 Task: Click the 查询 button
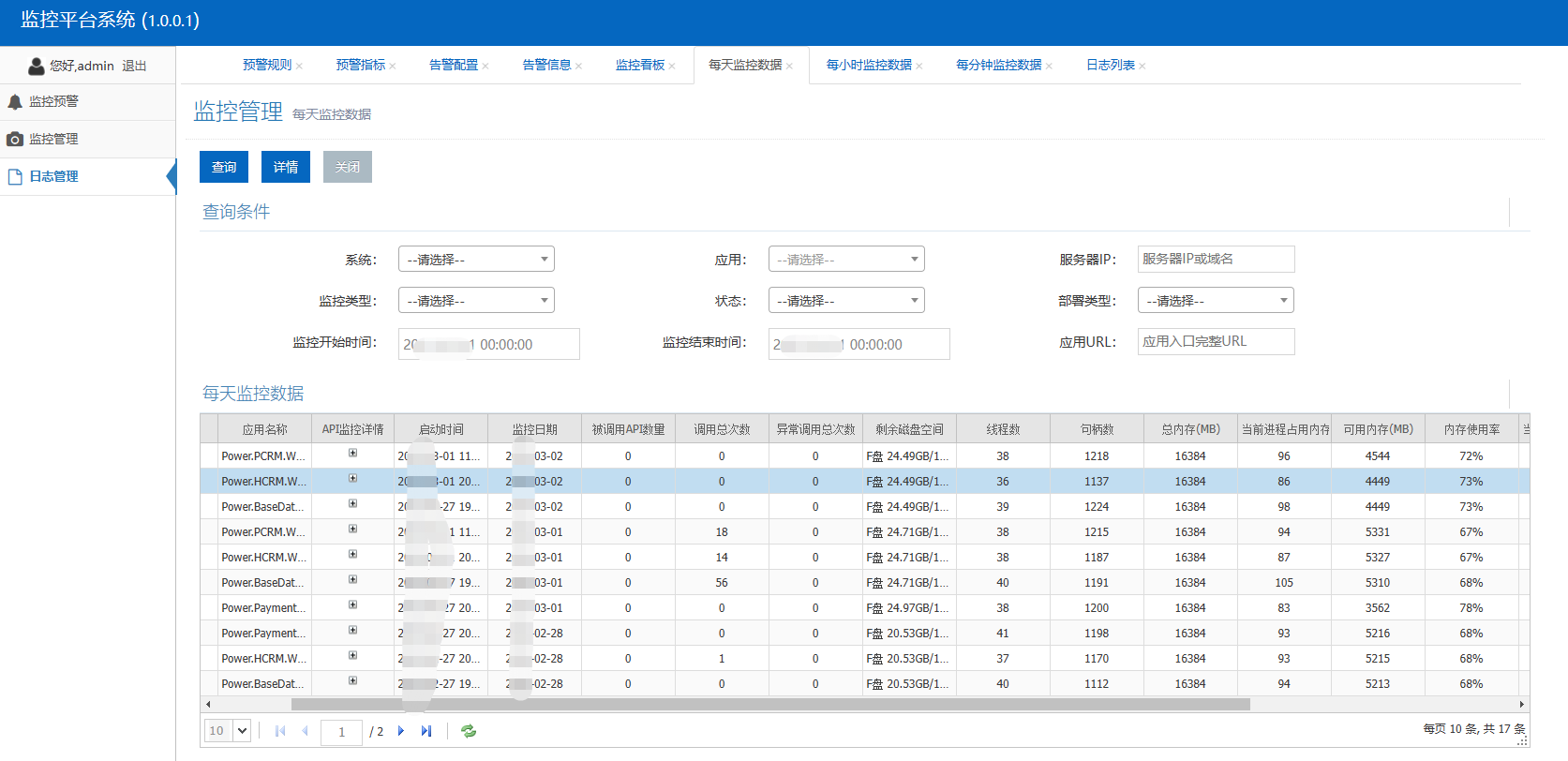coord(224,167)
